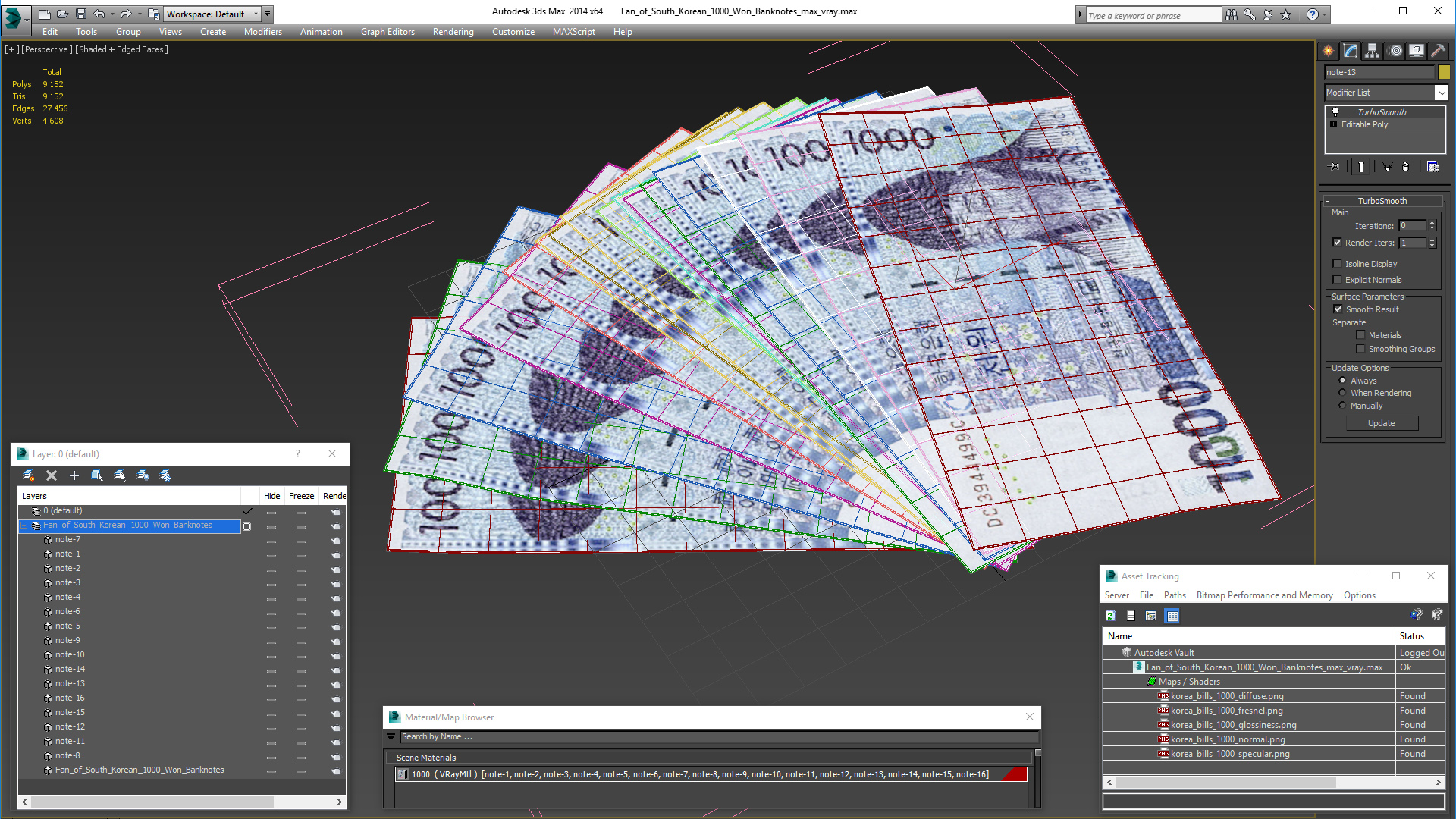Open the Display command panel tab

pos(1417,51)
